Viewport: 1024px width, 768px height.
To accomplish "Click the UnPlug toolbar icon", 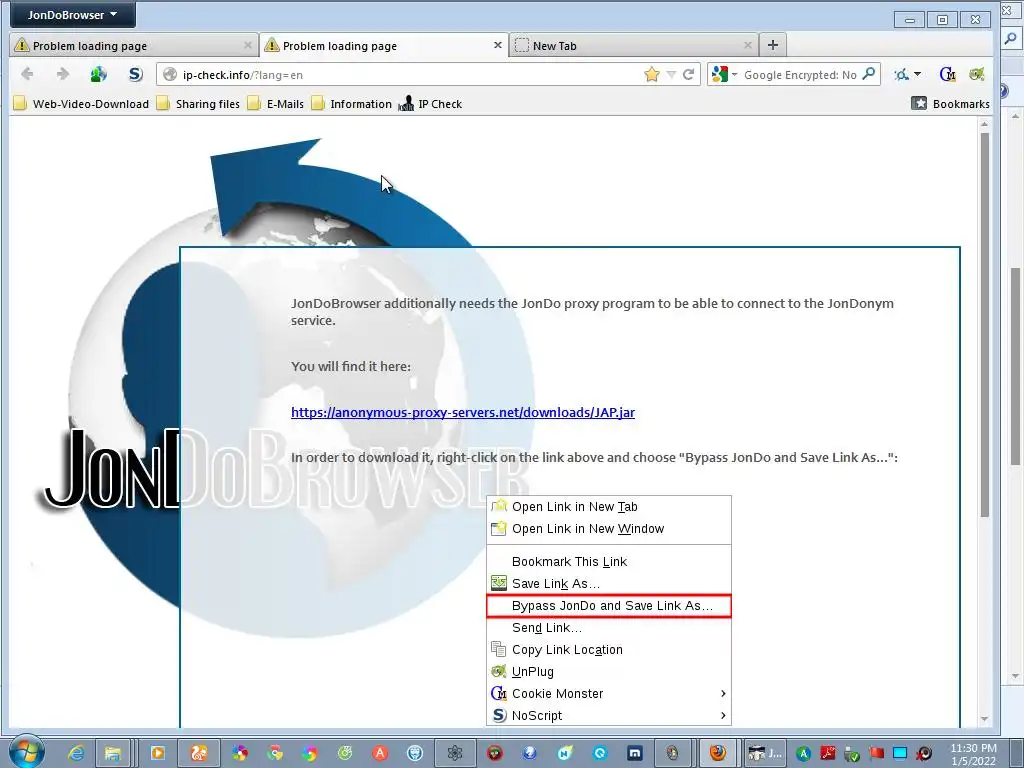I will tap(976, 74).
